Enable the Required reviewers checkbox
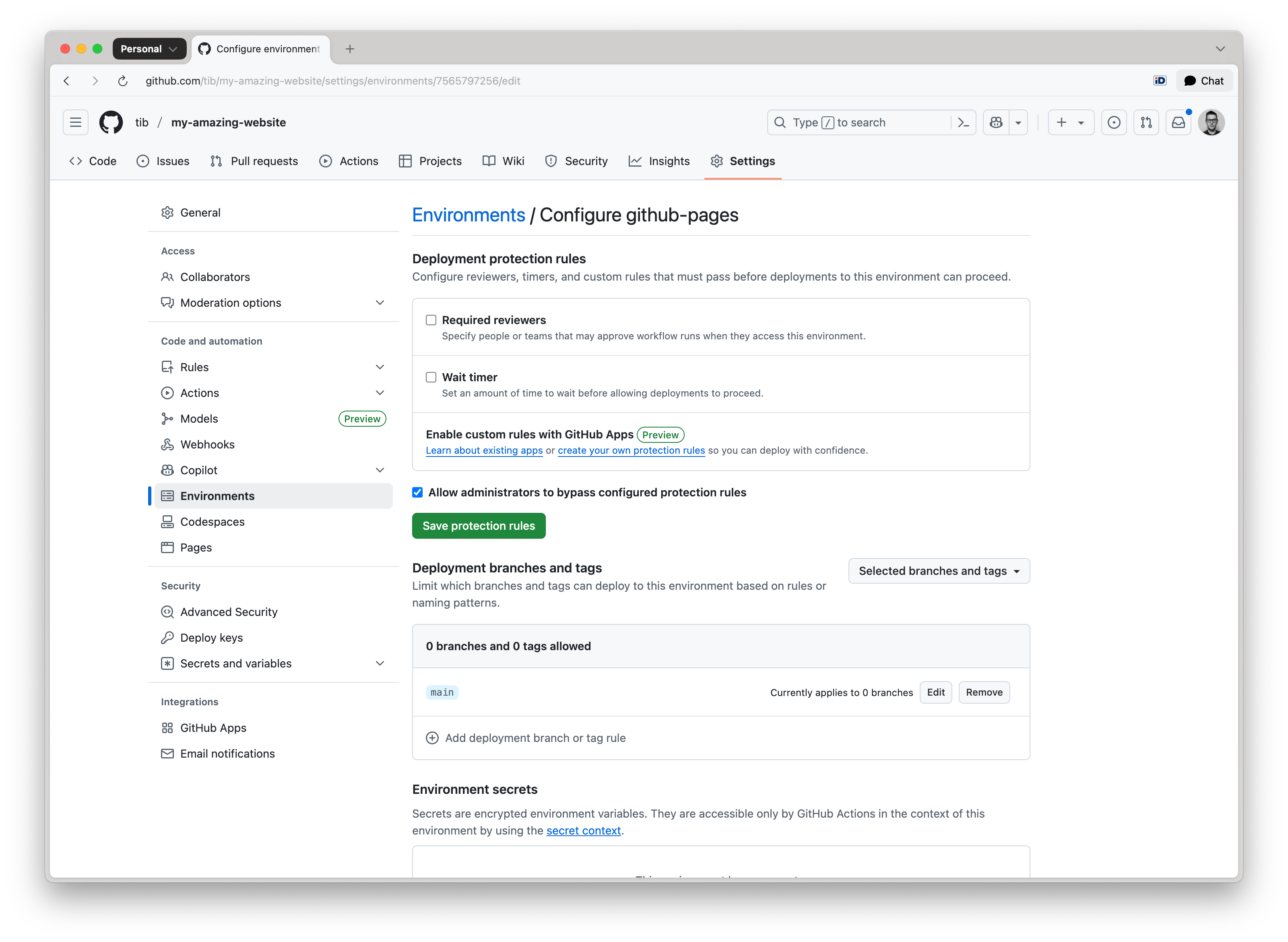The height and width of the screenshot is (942, 1288). tap(431, 320)
